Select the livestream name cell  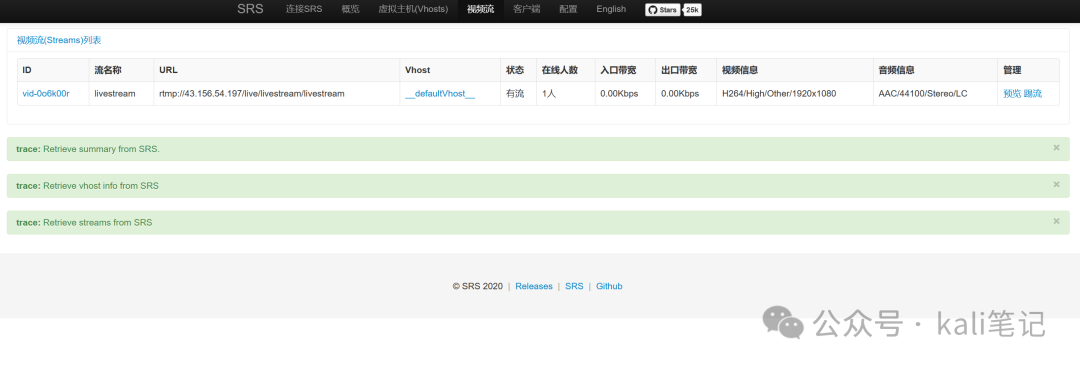coord(121,94)
